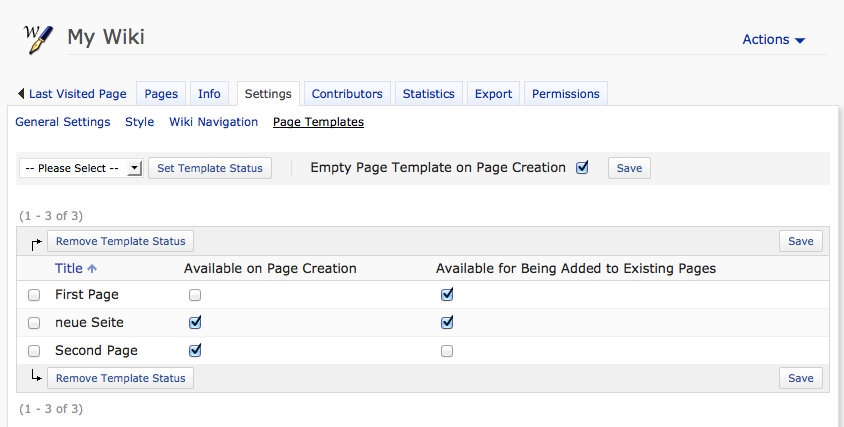Open the General Settings link
The image size is (844, 427).
(x=63, y=122)
